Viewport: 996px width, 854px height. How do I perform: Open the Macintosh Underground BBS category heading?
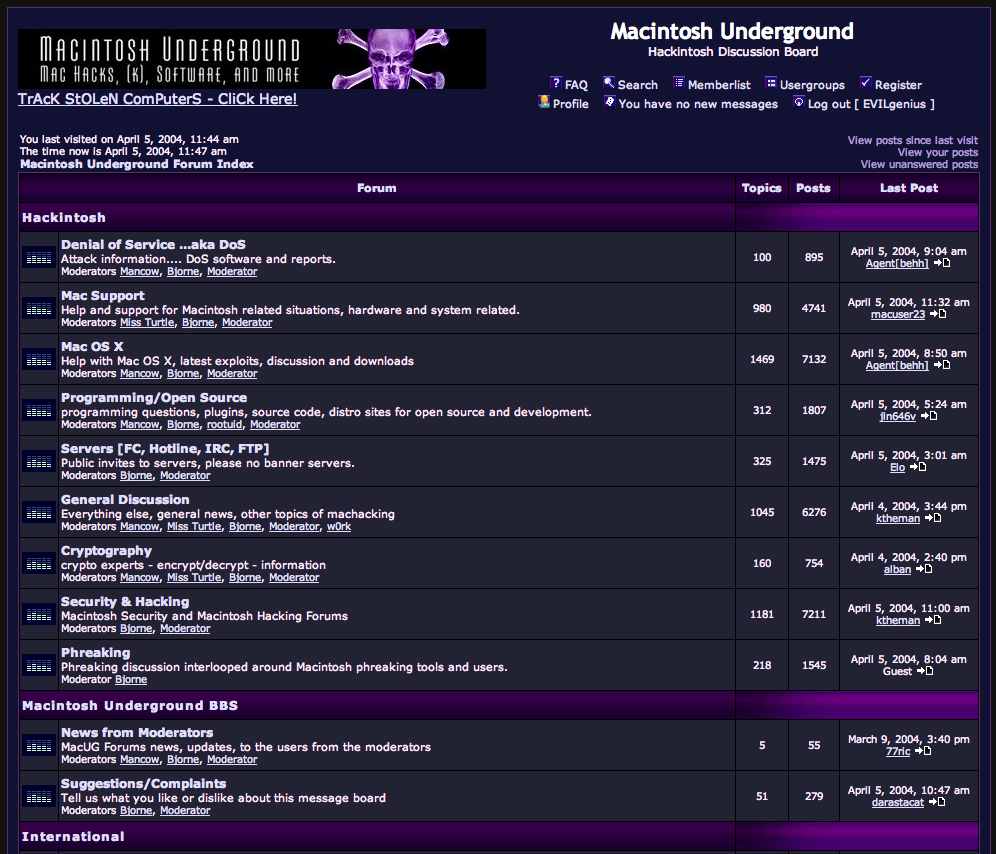(x=130, y=705)
